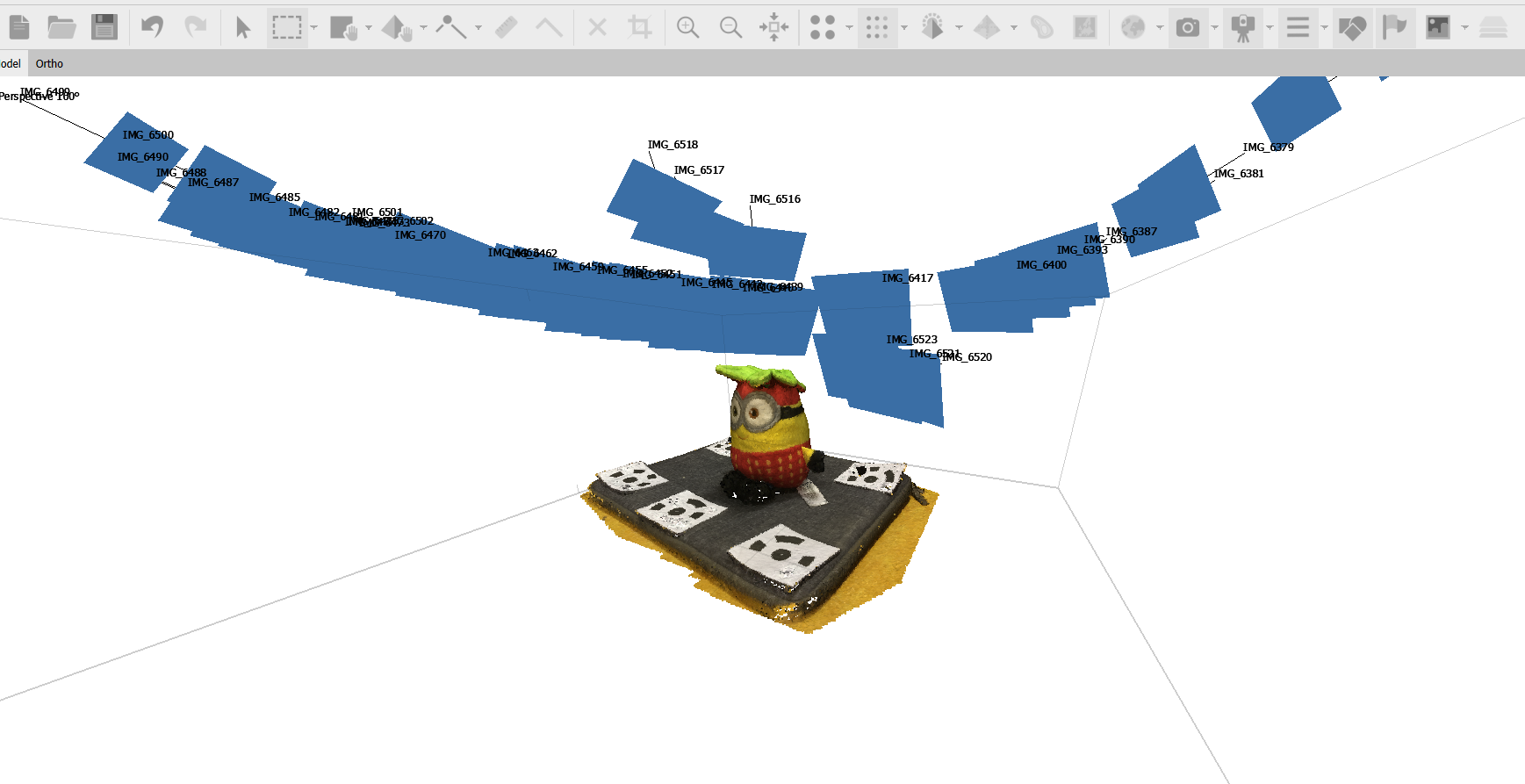
Task: Expand the Rectangle Selection dropdown arrow
Action: click(x=313, y=27)
